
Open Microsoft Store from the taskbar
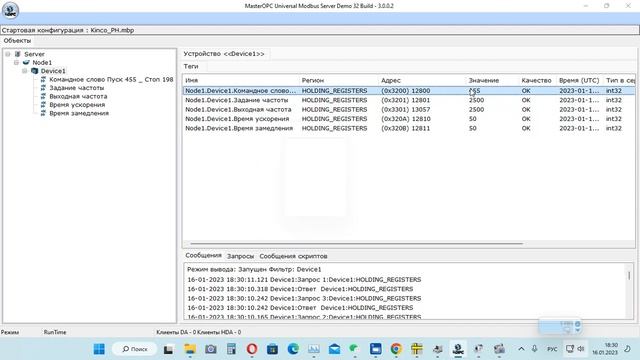coord(272,349)
